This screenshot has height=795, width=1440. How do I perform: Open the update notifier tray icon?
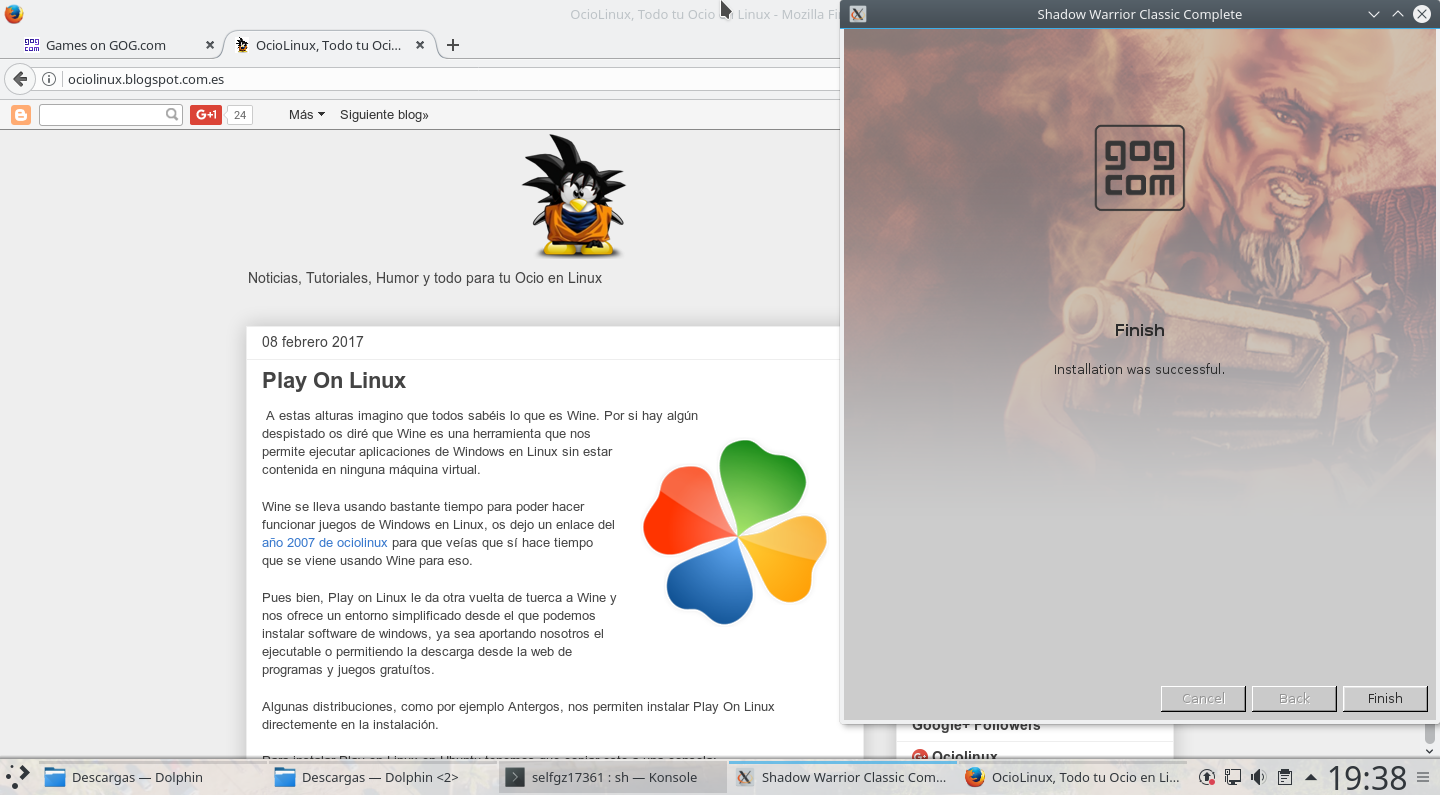(1207, 777)
